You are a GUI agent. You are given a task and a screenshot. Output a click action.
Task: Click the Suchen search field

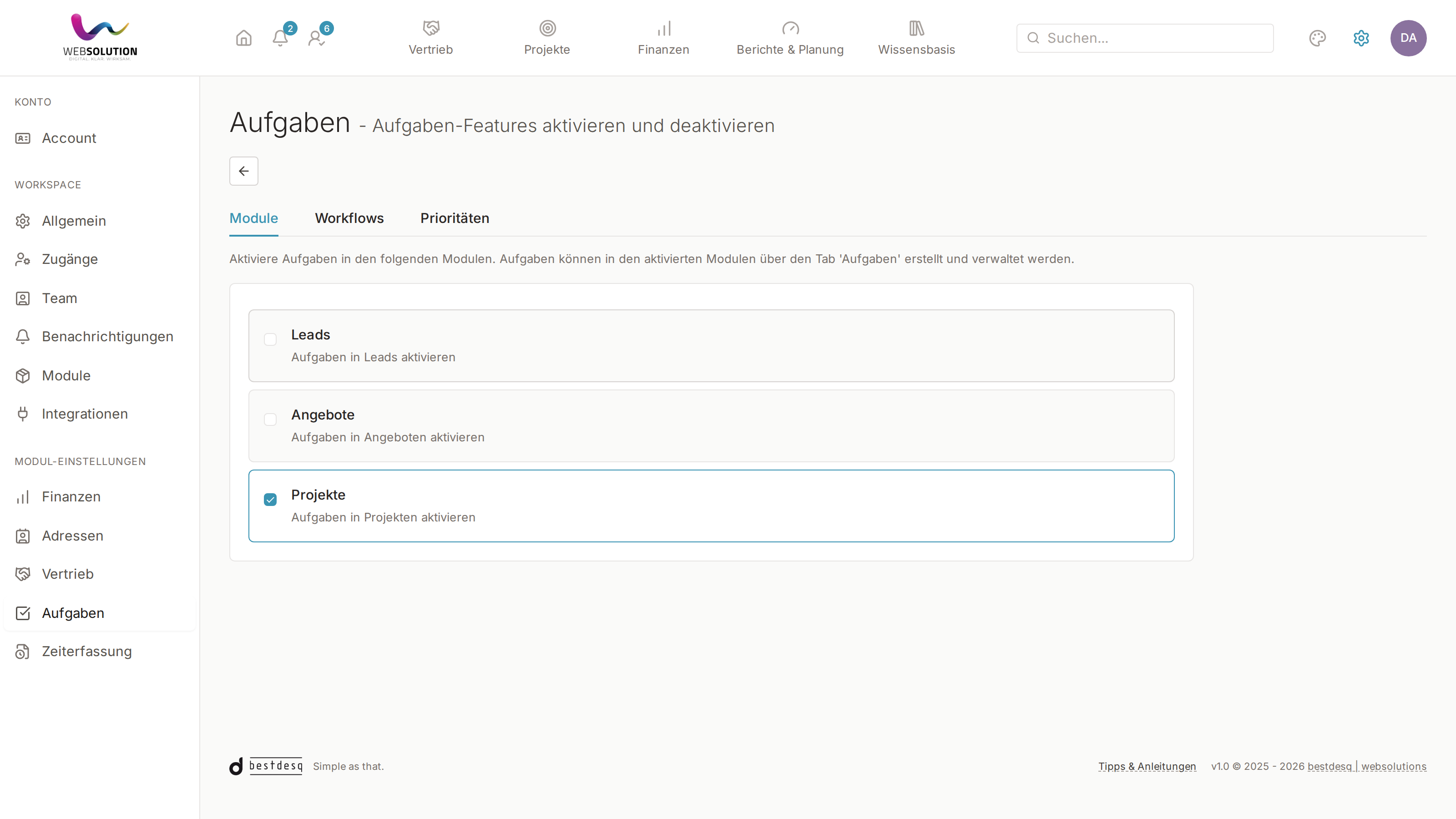coord(1145,38)
